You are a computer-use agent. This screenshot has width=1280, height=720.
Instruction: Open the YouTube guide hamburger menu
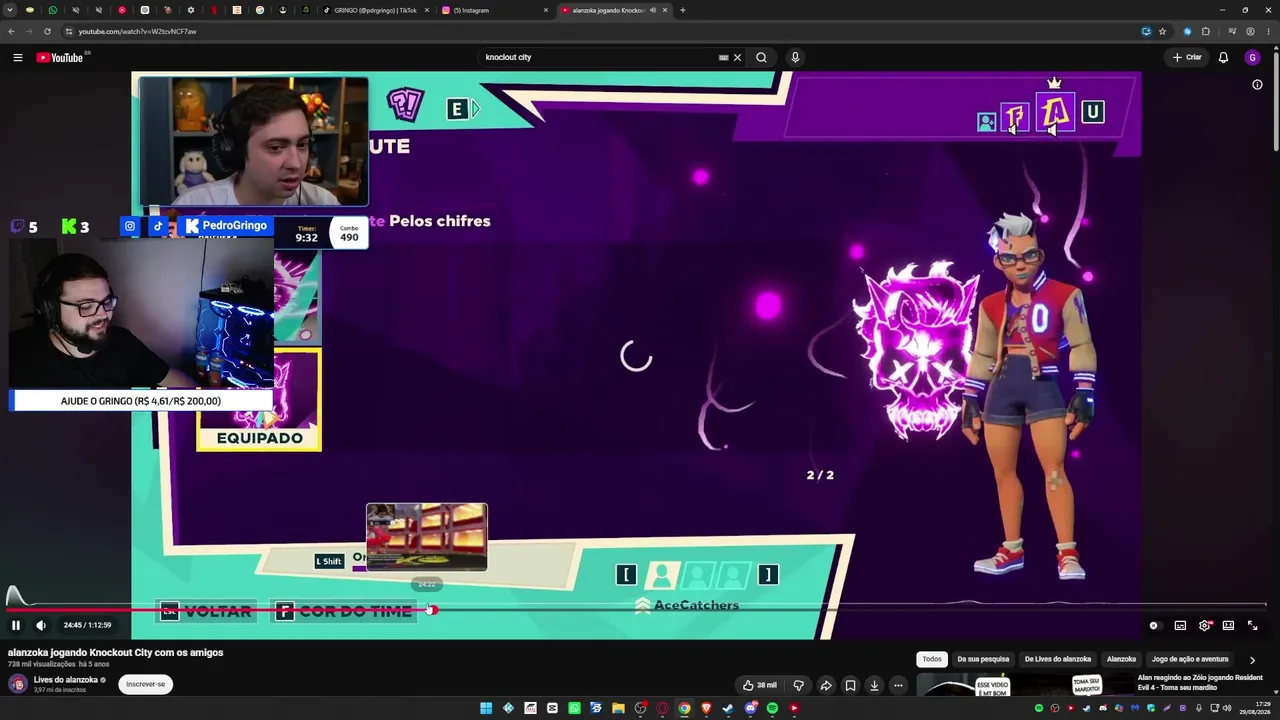(x=17, y=57)
